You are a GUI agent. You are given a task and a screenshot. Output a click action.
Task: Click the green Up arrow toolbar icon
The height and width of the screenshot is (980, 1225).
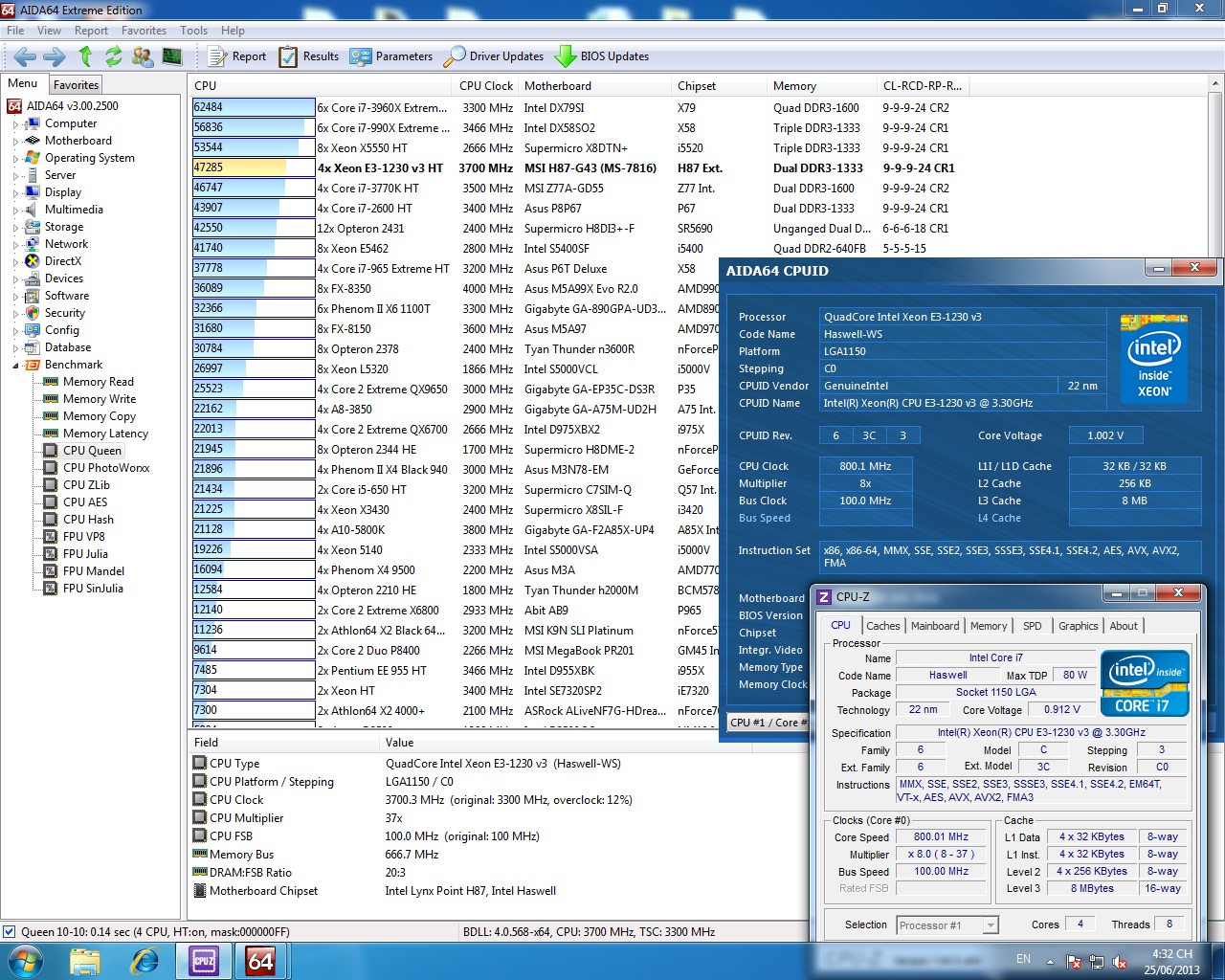(85, 56)
